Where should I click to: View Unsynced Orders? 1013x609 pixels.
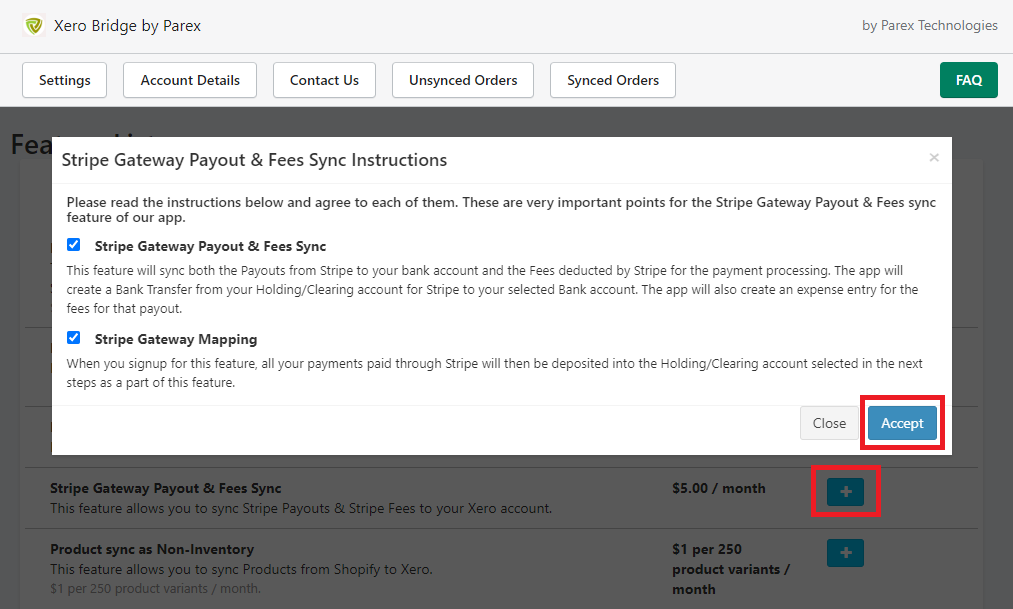pyautogui.click(x=463, y=80)
